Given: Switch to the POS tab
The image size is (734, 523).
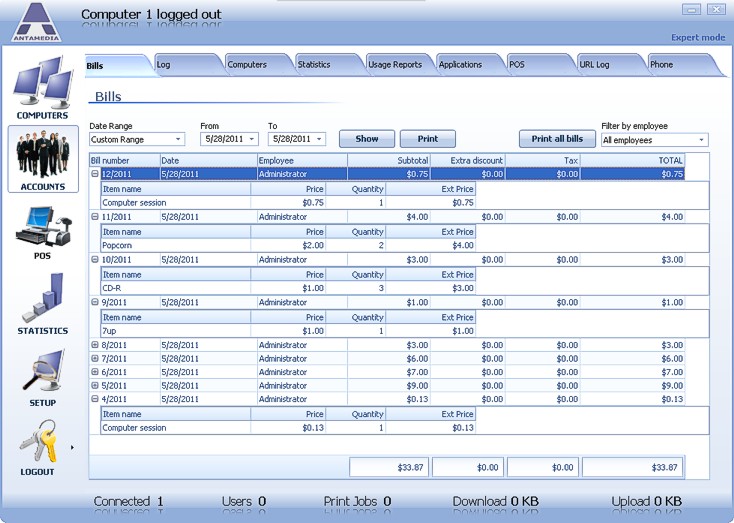Looking at the screenshot, I should coord(538,65).
